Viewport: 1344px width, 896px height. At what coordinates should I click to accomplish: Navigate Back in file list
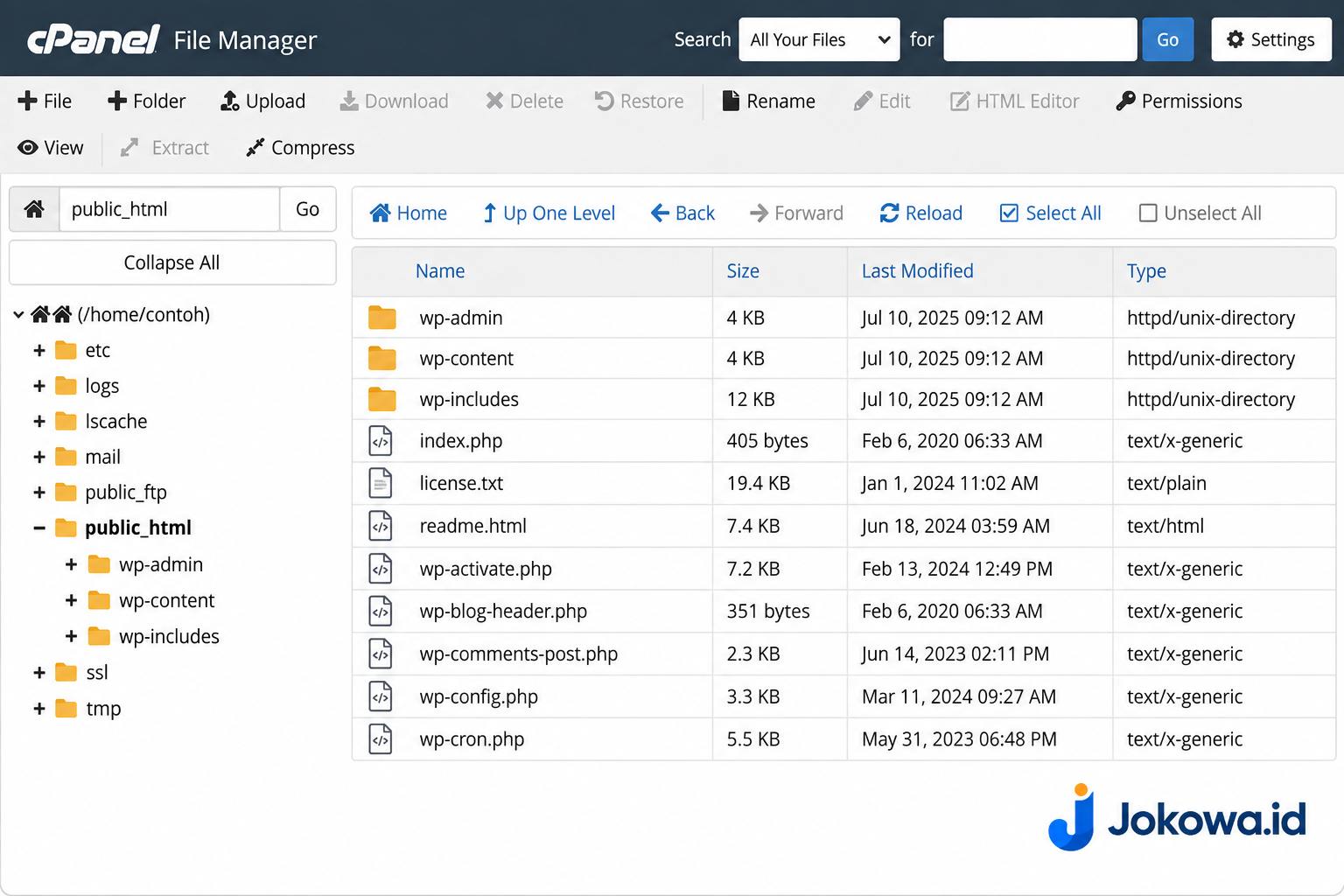(x=682, y=213)
